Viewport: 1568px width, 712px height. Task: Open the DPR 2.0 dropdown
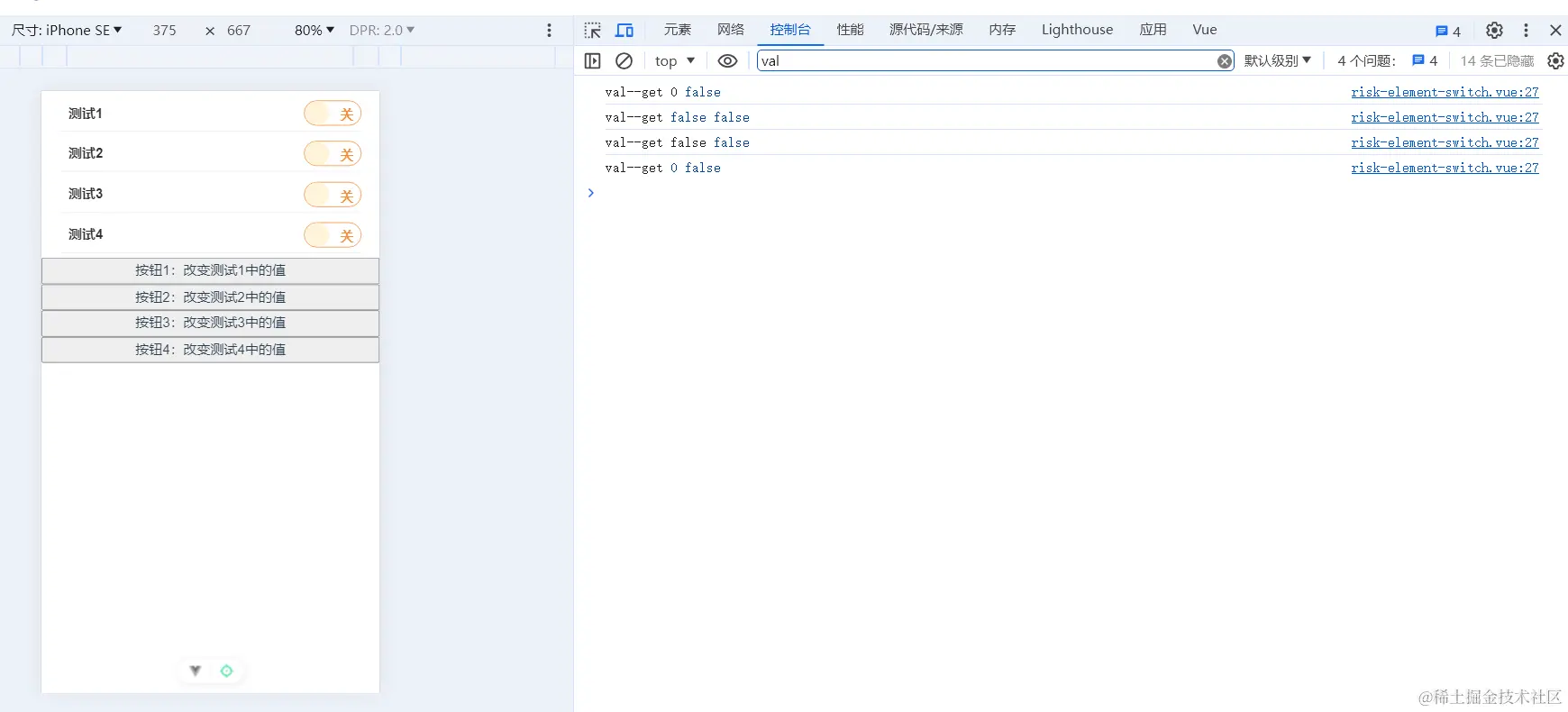coord(382,31)
